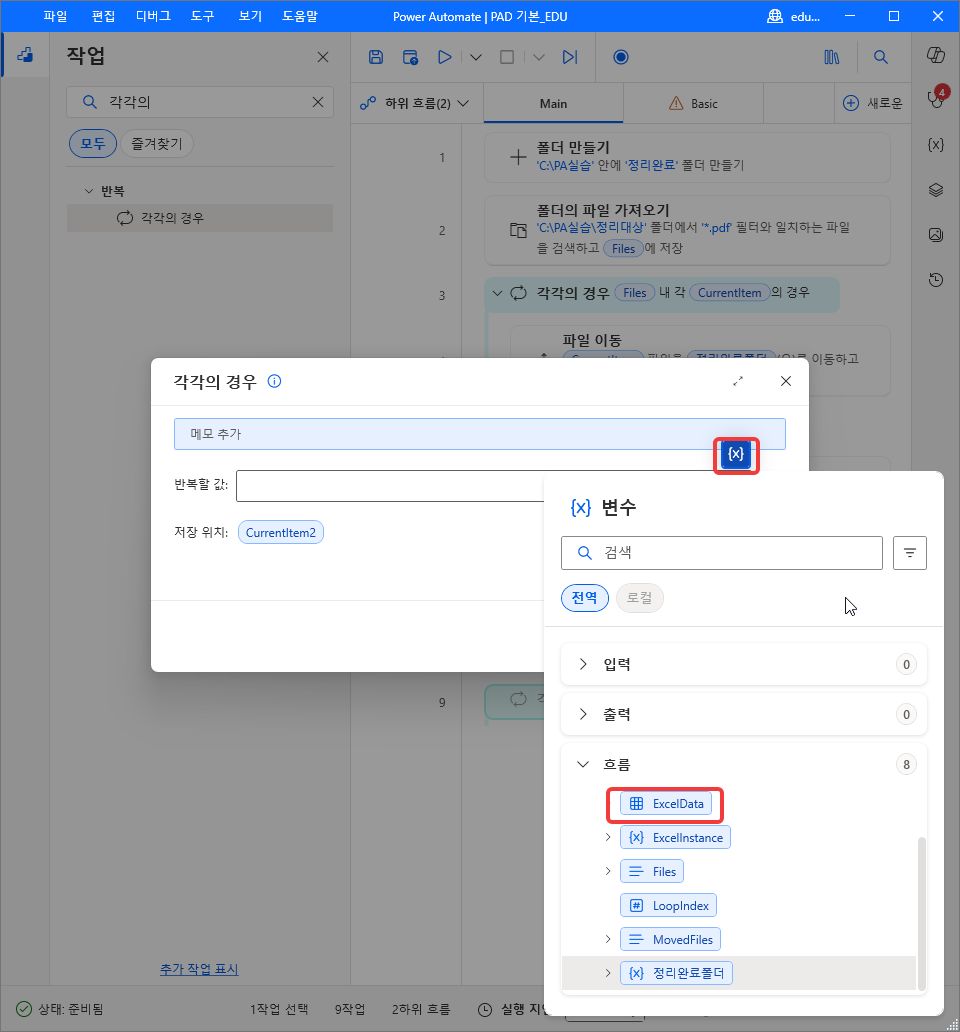Select the 폴더 만들기 action in flow
The width and height of the screenshot is (960, 1032).
point(688,157)
